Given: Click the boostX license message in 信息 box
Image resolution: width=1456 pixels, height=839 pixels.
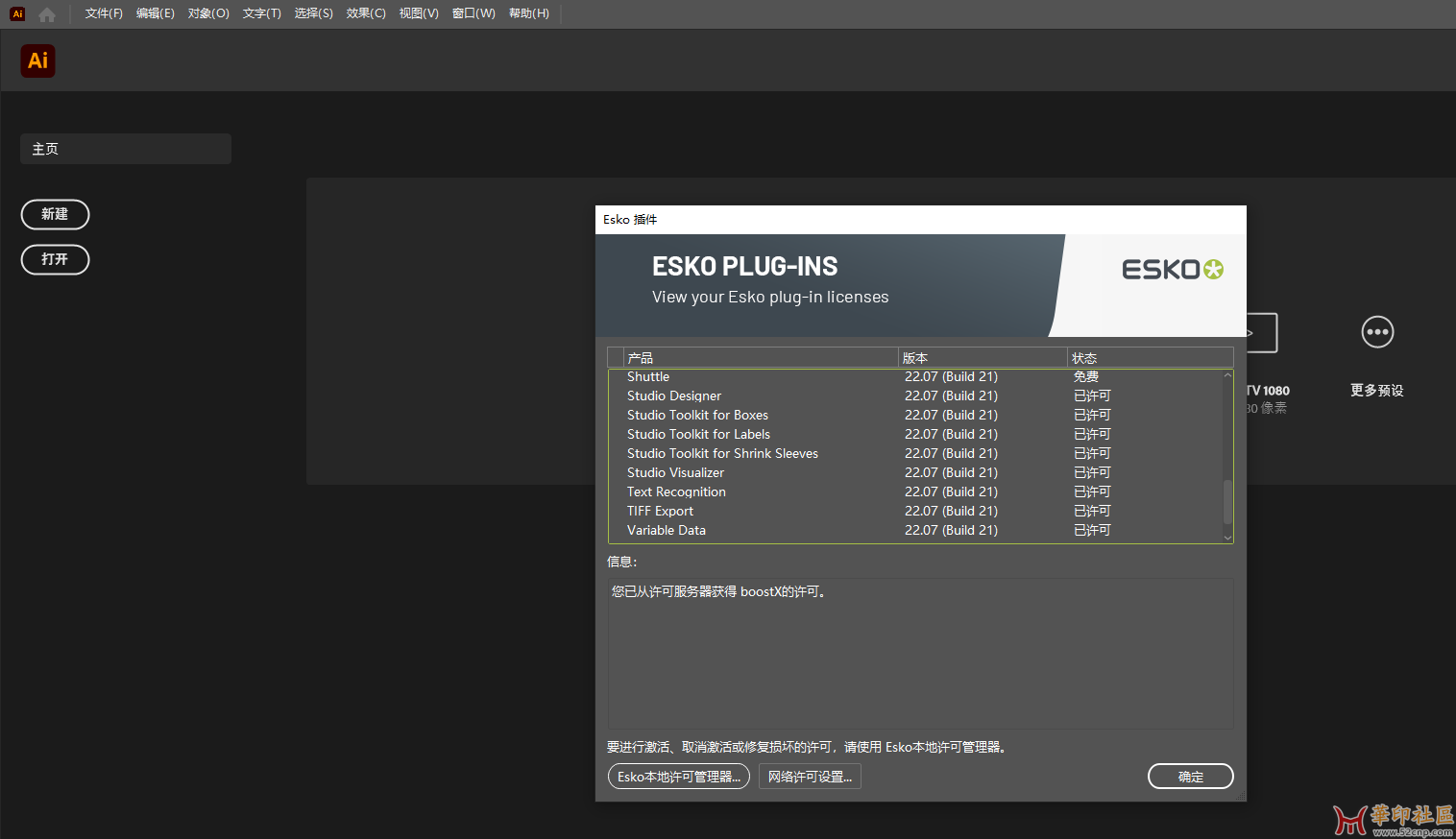Looking at the screenshot, I should pyautogui.click(x=719, y=591).
